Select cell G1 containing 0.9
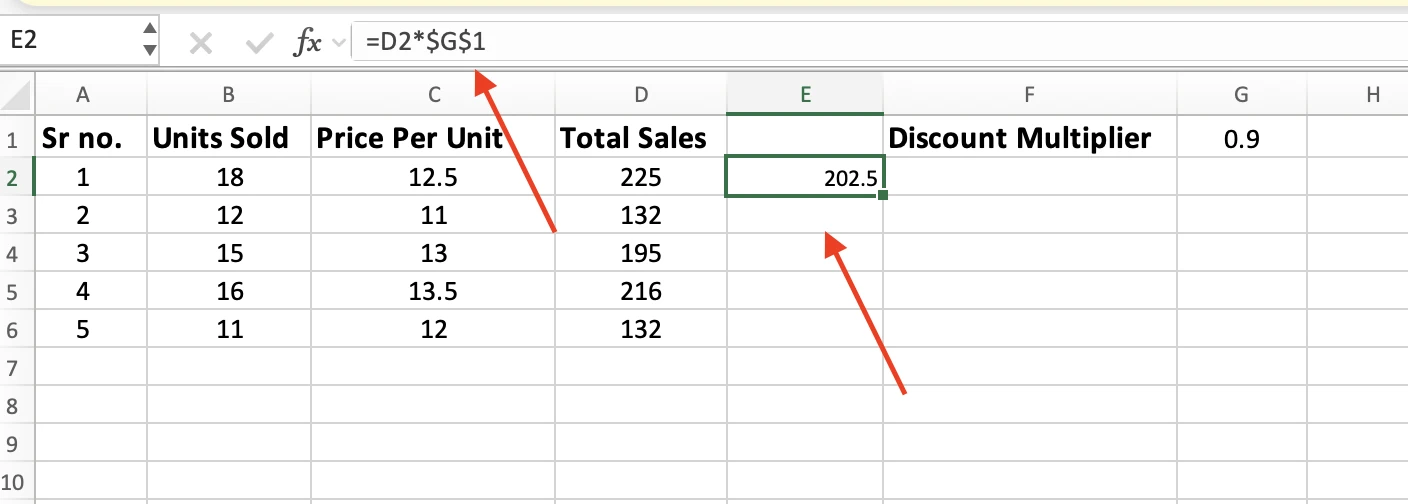Image resolution: width=1408 pixels, height=504 pixels. [1241, 138]
